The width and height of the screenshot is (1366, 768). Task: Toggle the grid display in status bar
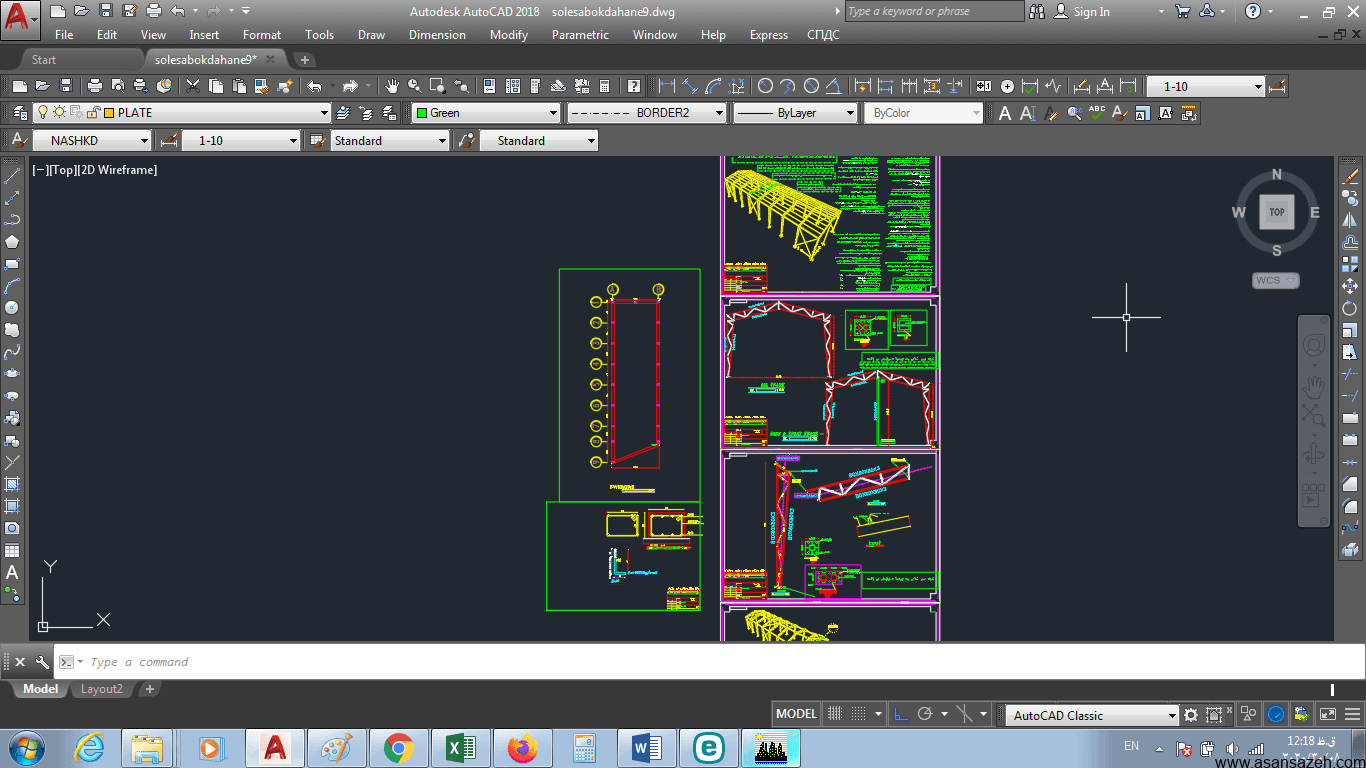(836, 714)
